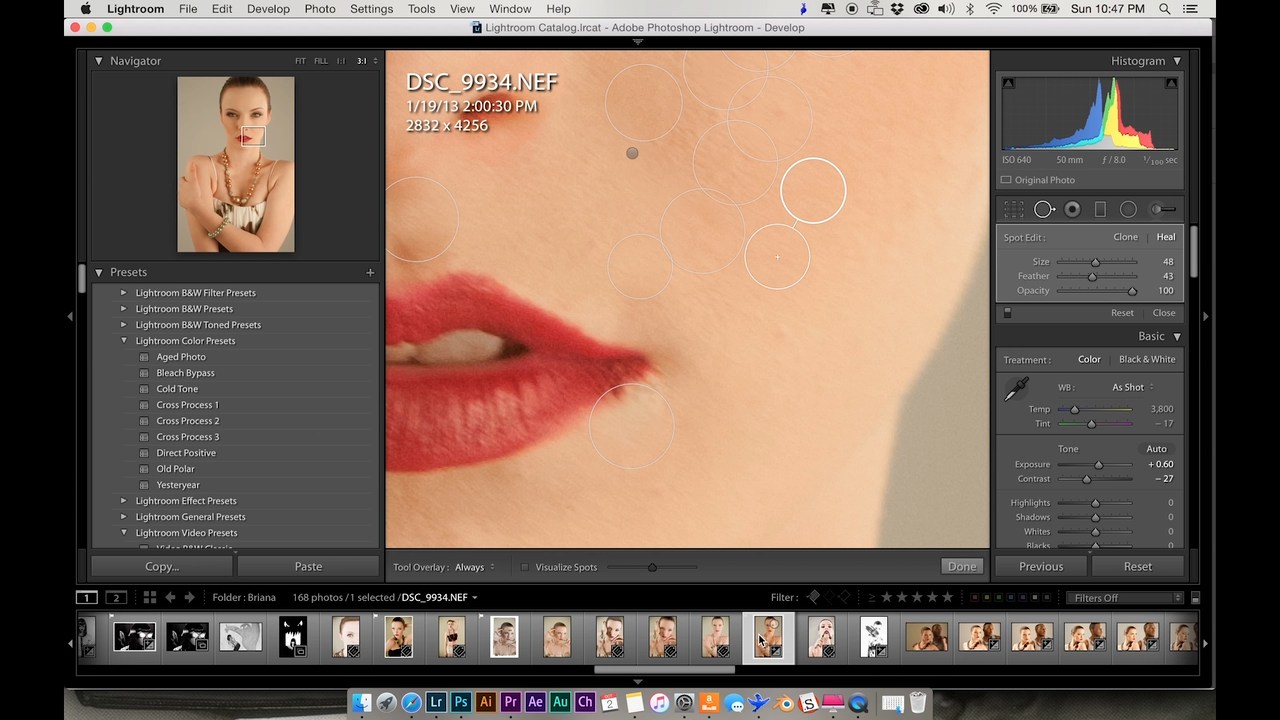Expand Lightroom B&W Filter Presets folder
Screen dimensions: 1280x720
tap(124, 293)
